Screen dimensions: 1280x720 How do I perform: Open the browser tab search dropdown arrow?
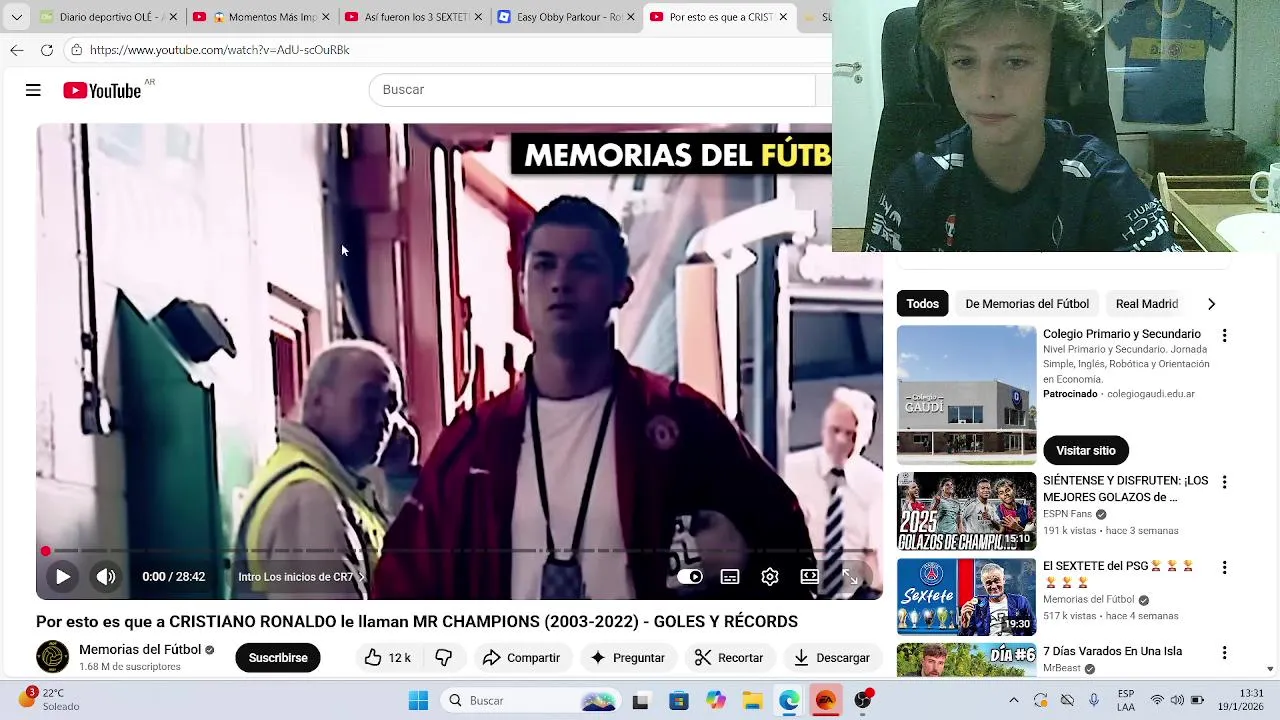[x=16, y=17]
